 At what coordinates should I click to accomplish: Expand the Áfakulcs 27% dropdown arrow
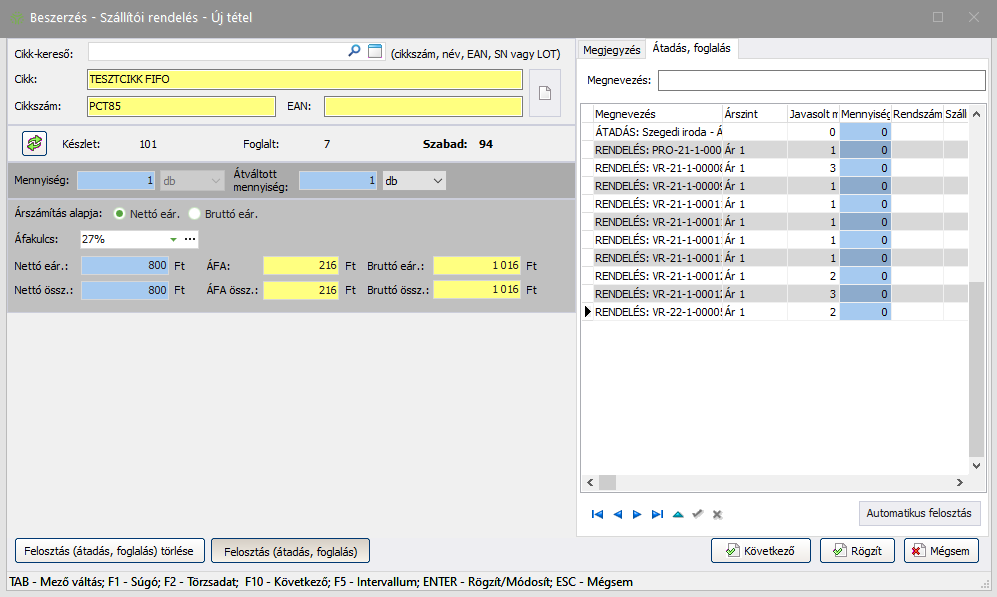coord(172,239)
